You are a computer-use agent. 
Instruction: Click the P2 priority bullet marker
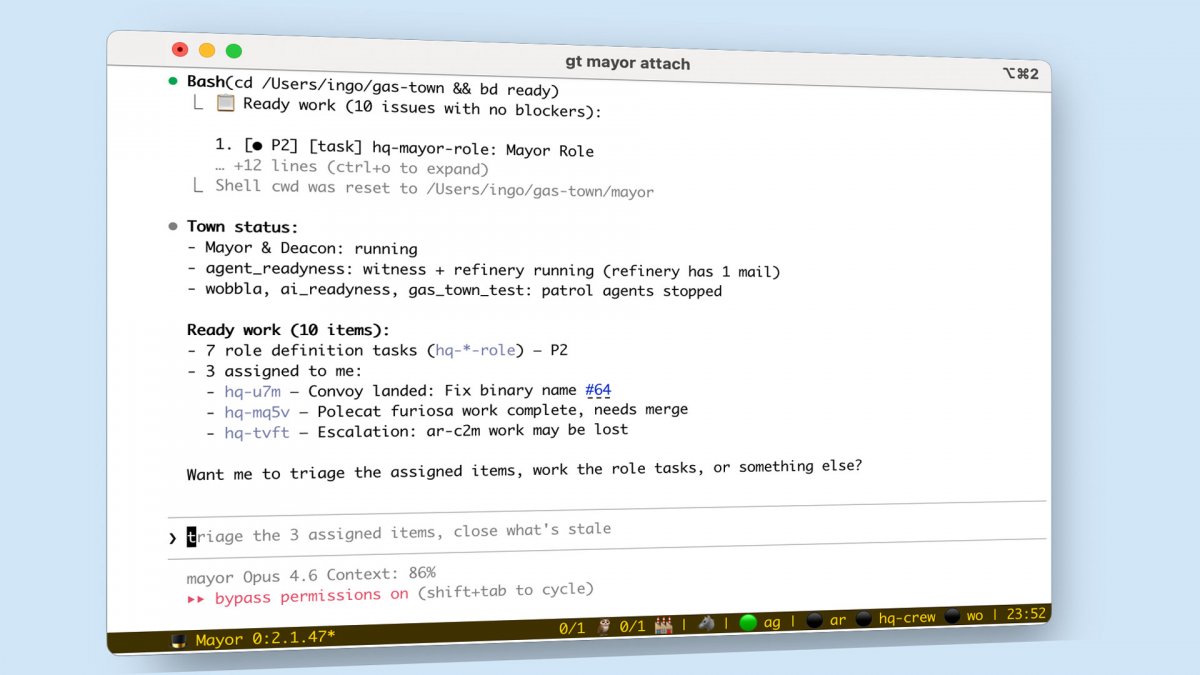(x=257, y=146)
